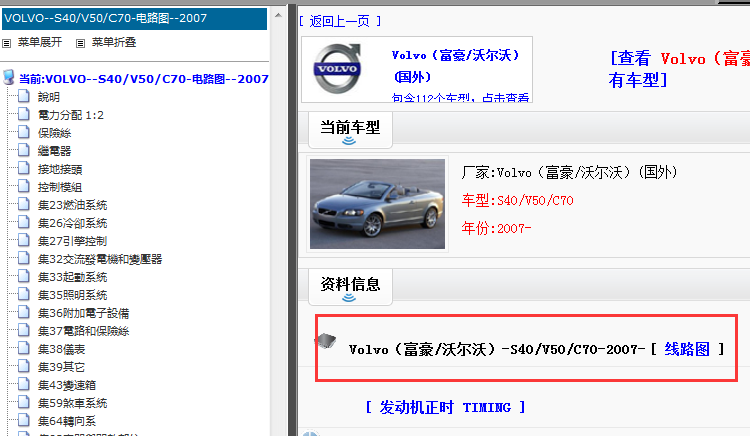Click page icon beside 說明
The width and height of the screenshot is (750, 436).
pos(23,97)
